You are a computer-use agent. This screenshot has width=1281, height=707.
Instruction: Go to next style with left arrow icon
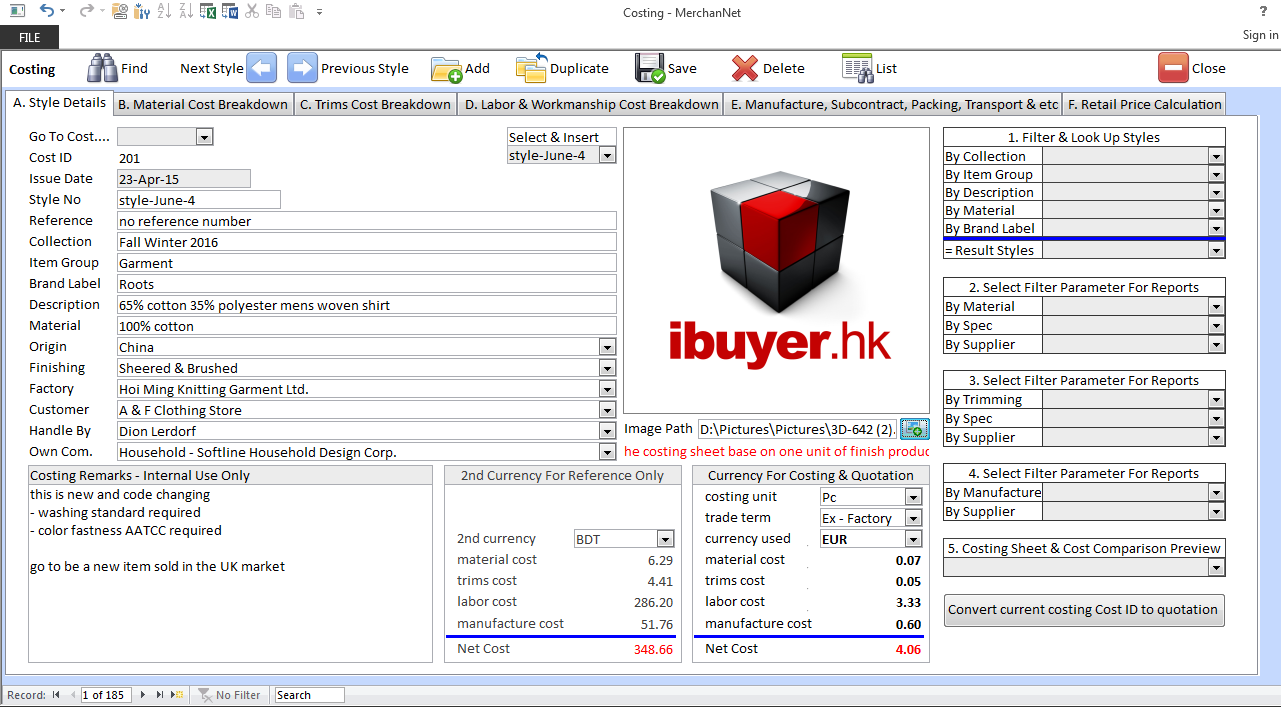click(x=261, y=68)
